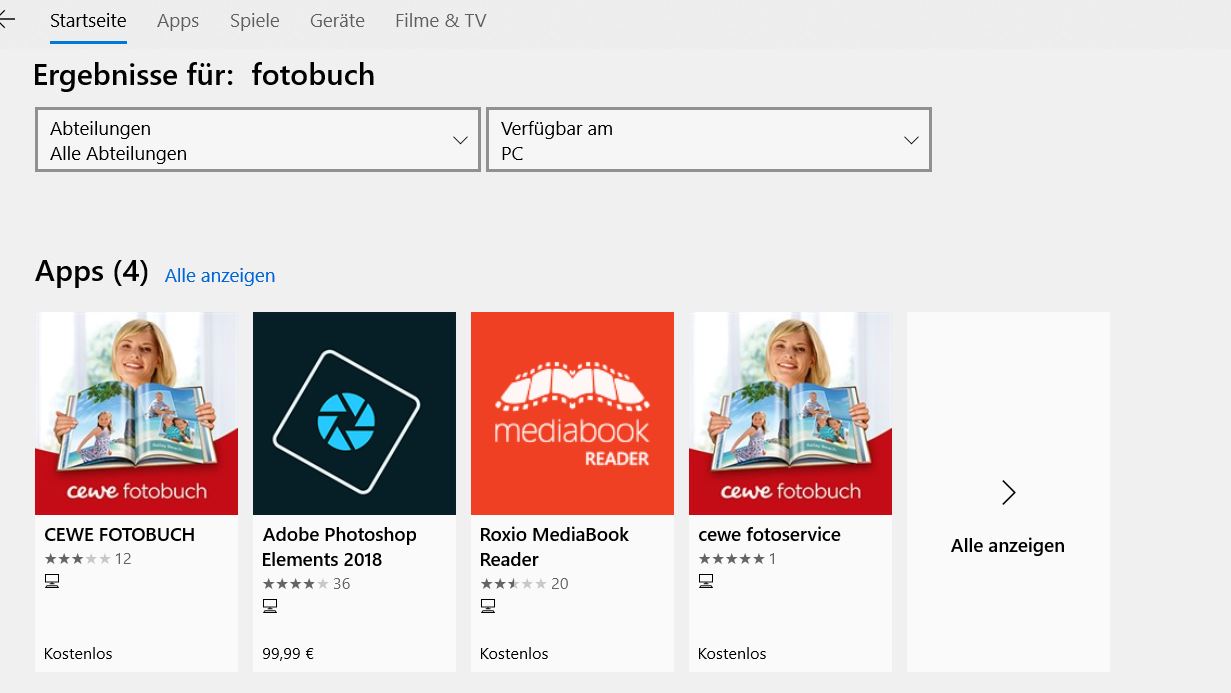The height and width of the screenshot is (693, 1231).
Task: Click the PC device icon under CEWE FOTOBUCH
Action: tap(52, 581)
